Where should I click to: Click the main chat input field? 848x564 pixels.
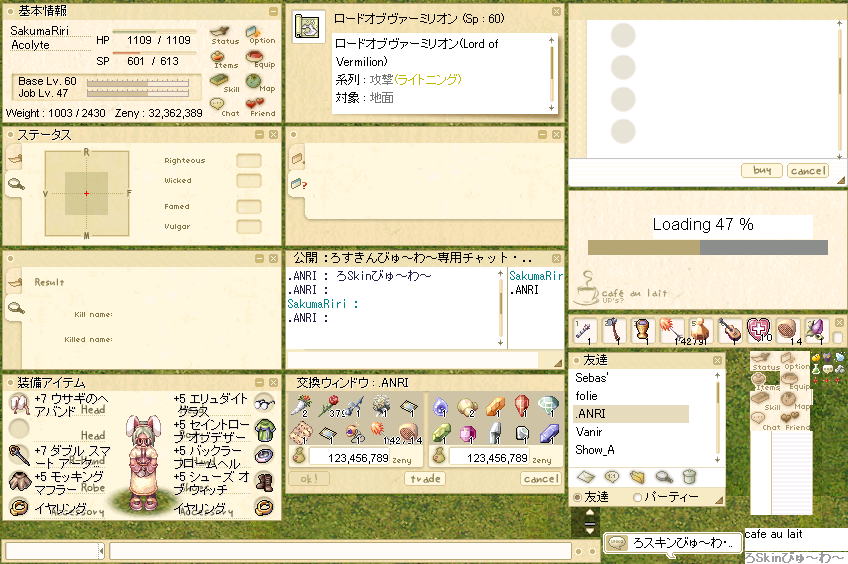coord(340,551)
